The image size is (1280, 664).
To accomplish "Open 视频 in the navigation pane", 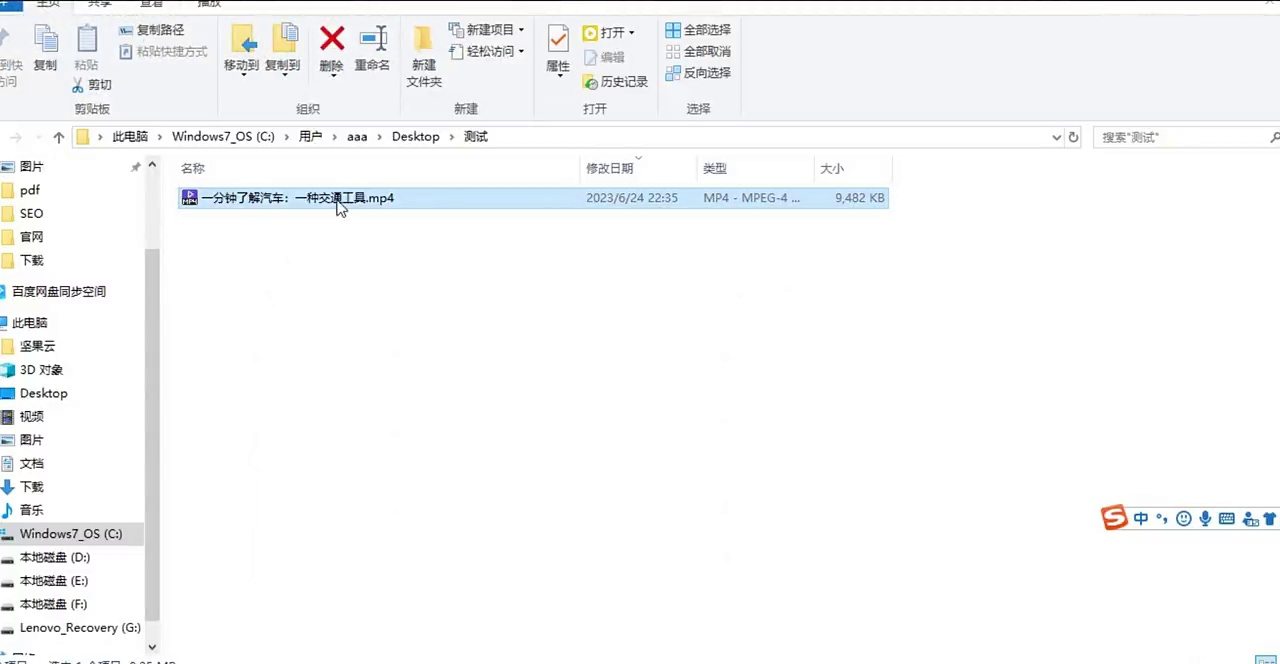I will coord(31,416).
